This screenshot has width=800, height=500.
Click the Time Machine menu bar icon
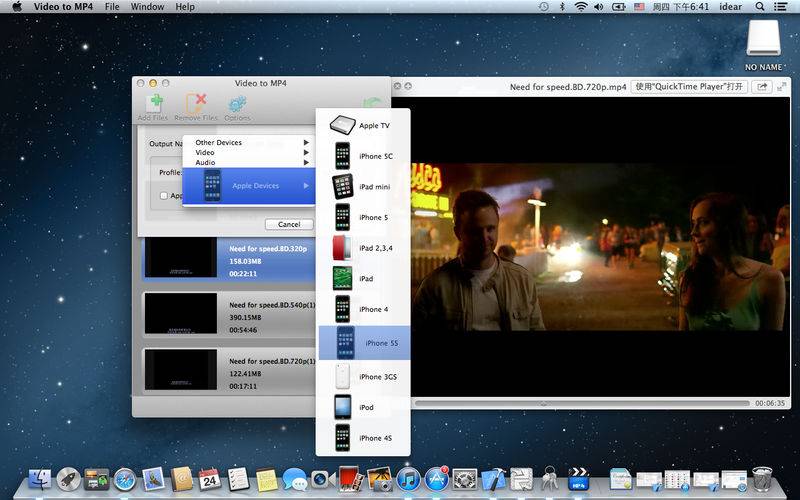544,7
